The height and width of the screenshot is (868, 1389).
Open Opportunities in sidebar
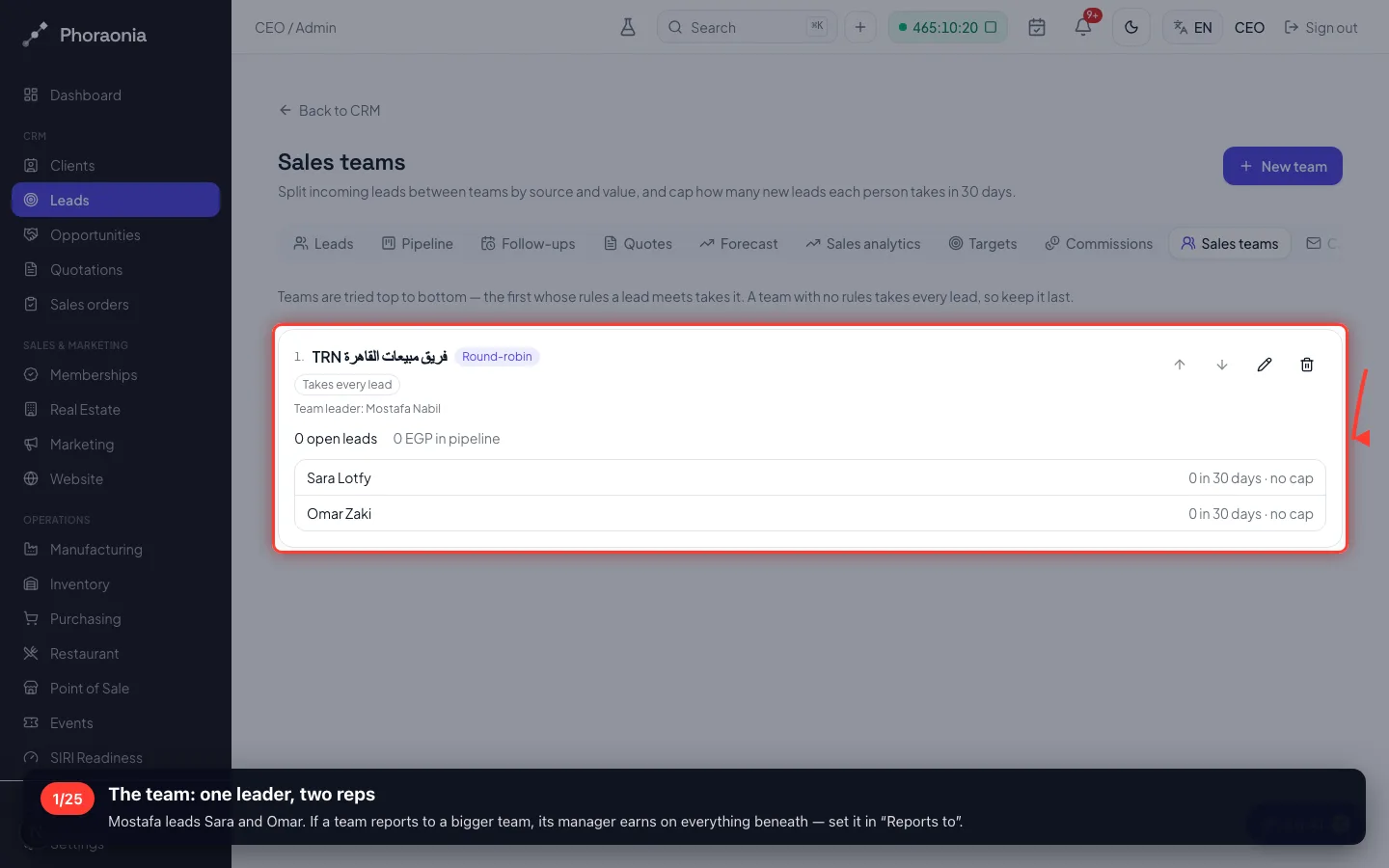[116, 235]
